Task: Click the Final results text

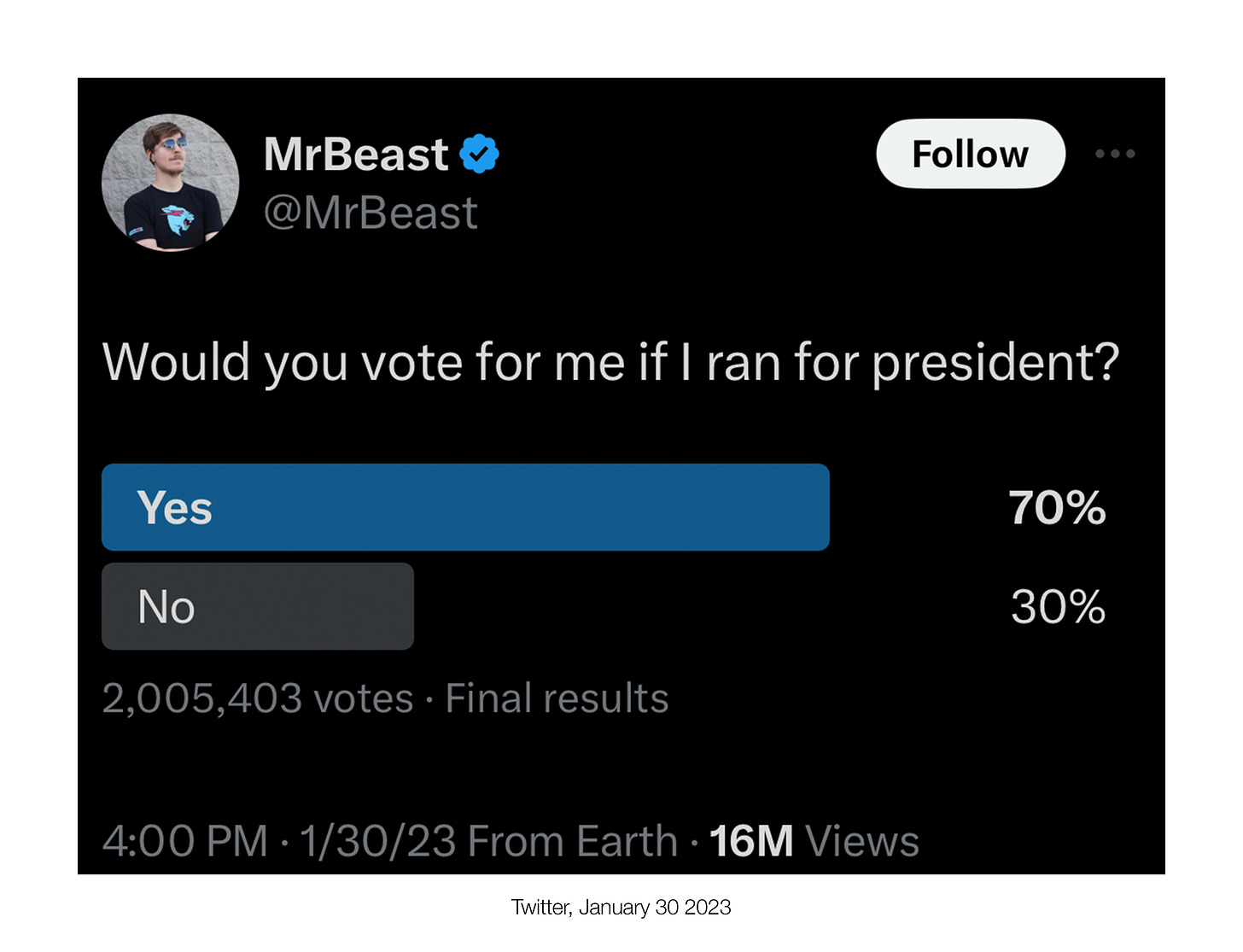Action: coord(557,698)
